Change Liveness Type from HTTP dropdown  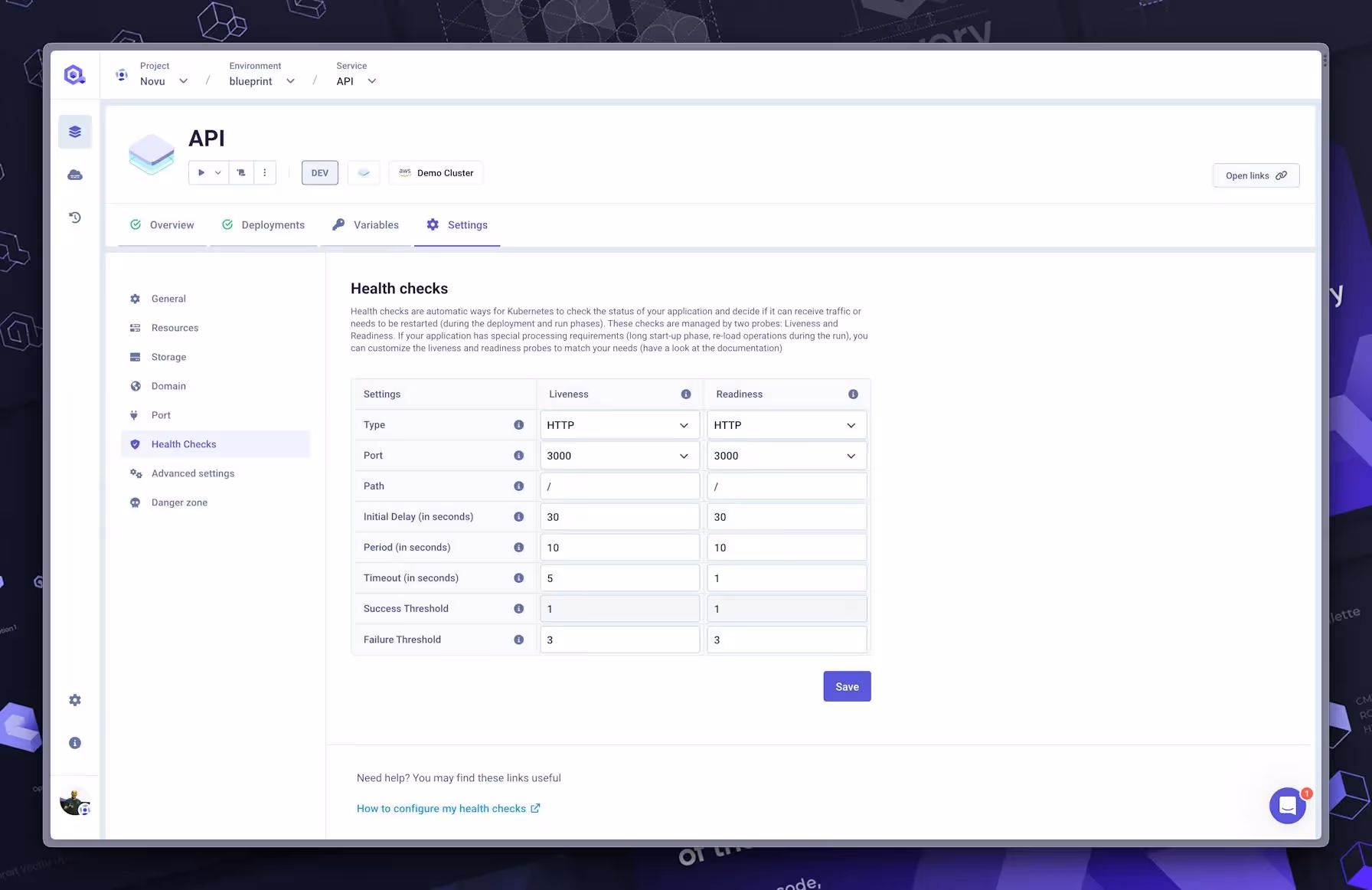[x=619, y=424]
